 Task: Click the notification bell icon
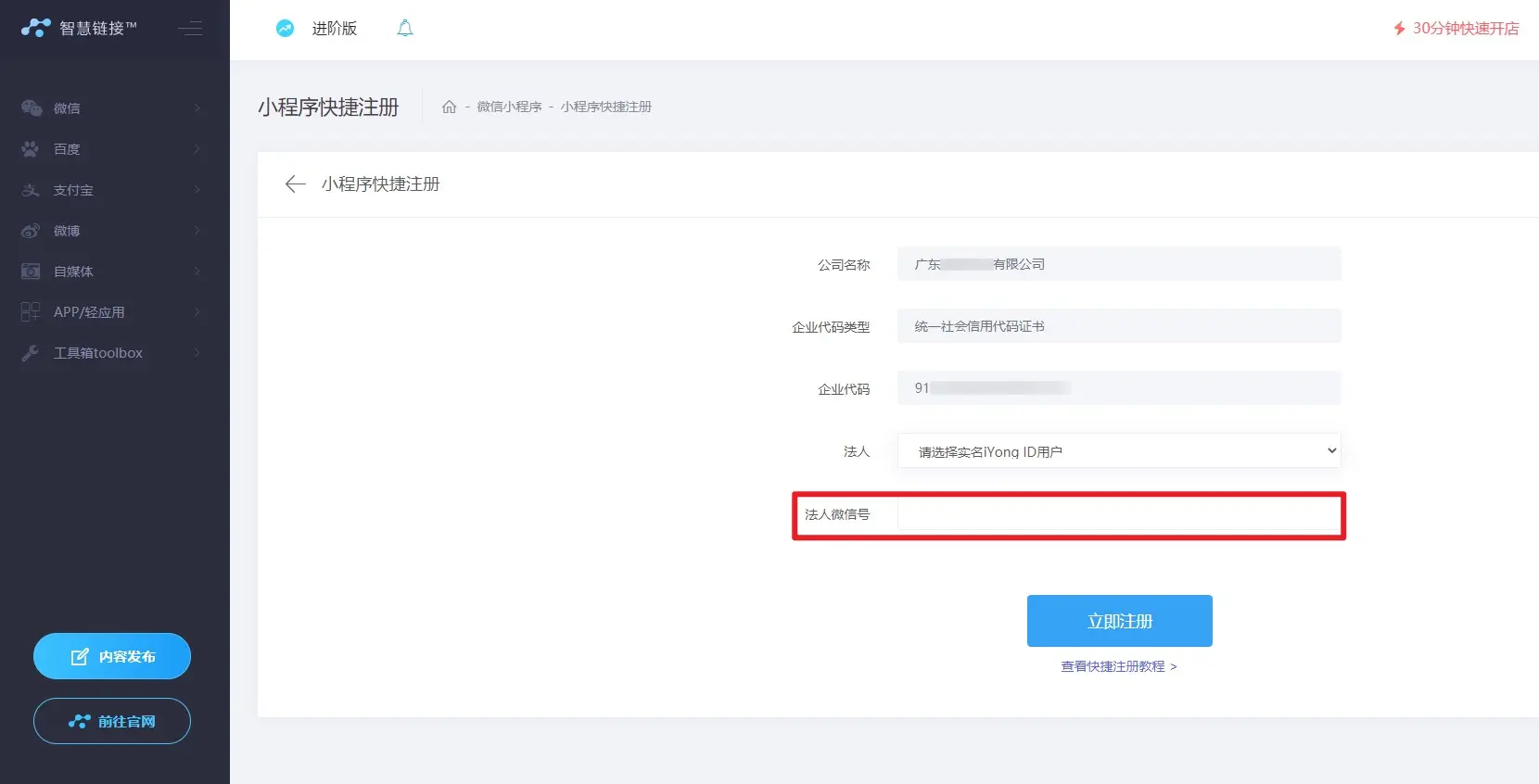click(405, 29)
